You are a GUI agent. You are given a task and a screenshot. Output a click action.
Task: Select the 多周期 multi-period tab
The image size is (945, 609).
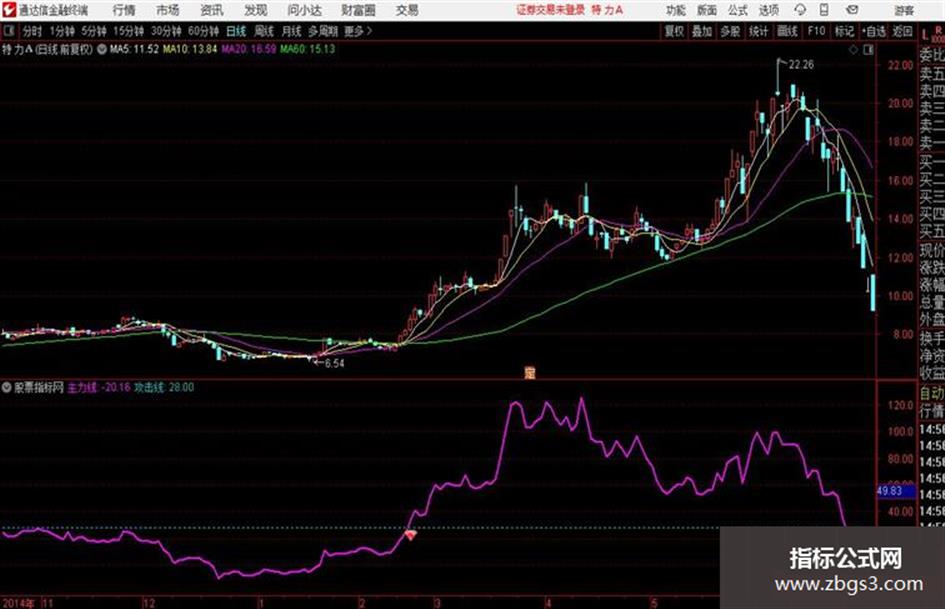click(323, 31)
